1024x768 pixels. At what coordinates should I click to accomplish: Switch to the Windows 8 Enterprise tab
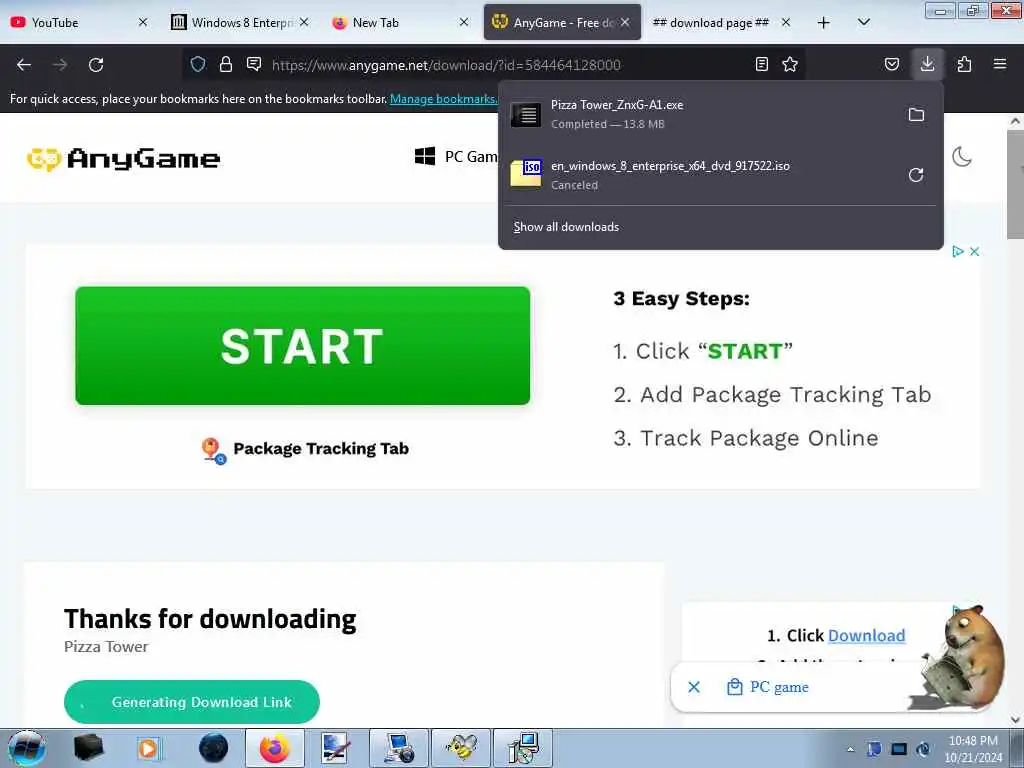pos(239,22)
